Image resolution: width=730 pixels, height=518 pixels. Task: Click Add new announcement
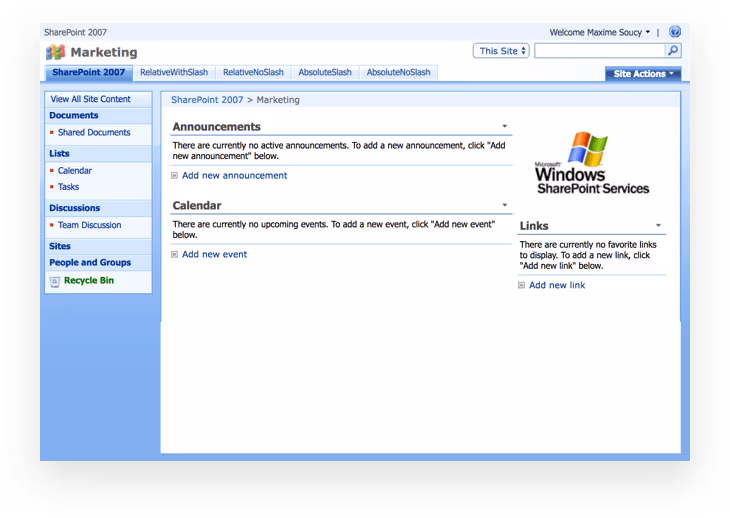coord(235,175)
